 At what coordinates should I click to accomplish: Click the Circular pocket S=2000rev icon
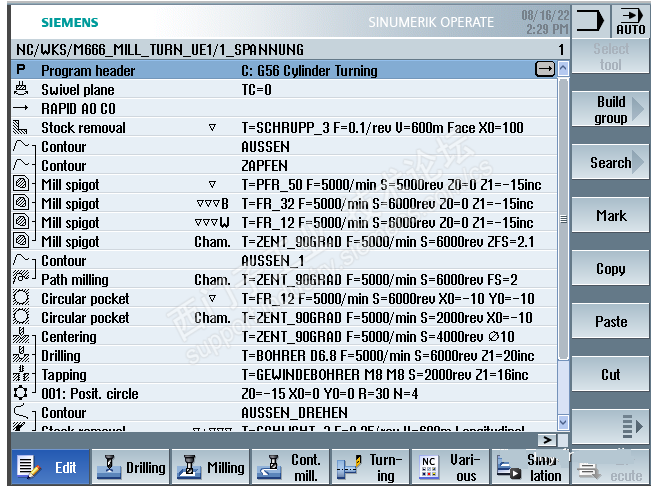coord(21,317)
